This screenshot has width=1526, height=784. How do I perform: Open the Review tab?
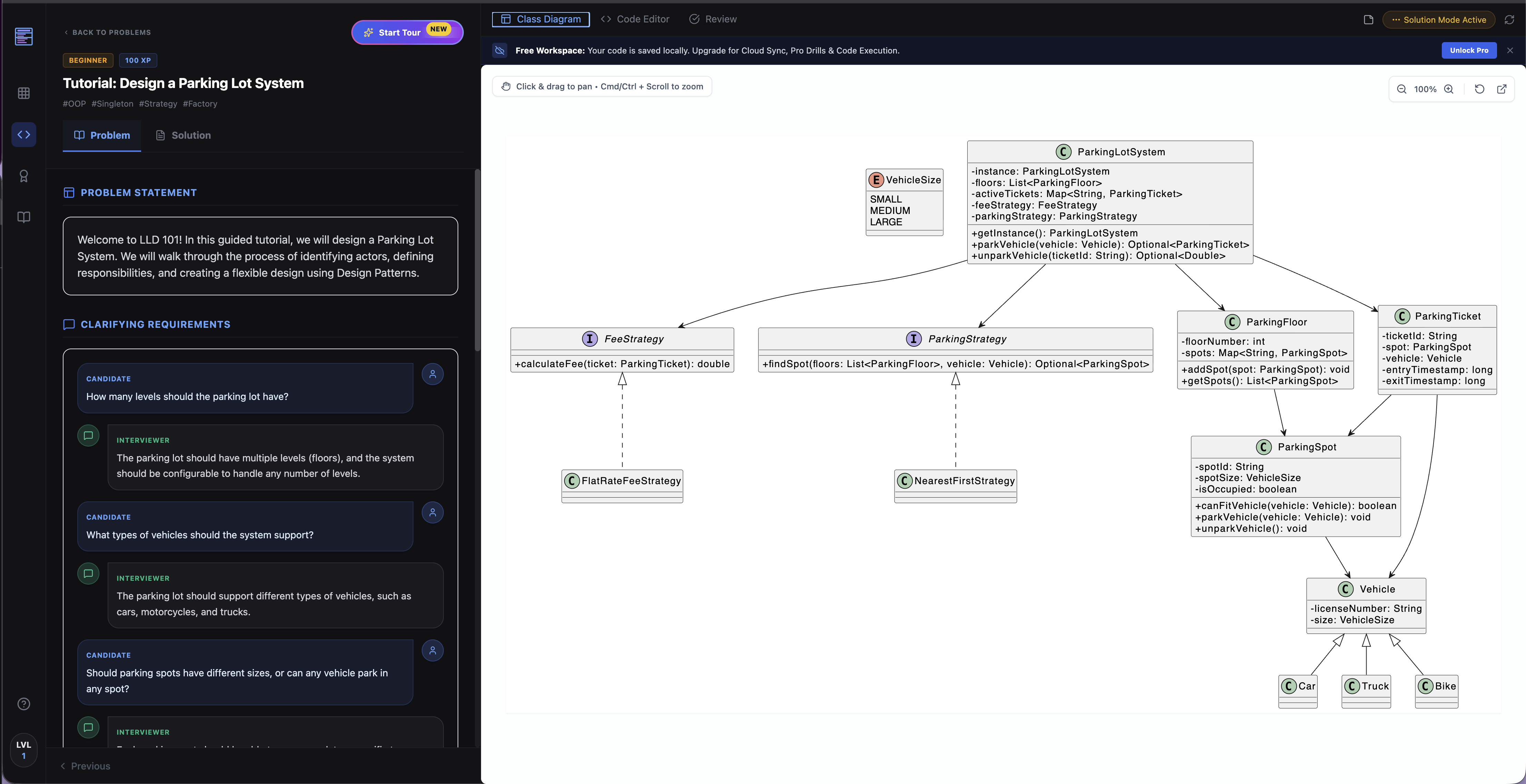pos(713,19)
